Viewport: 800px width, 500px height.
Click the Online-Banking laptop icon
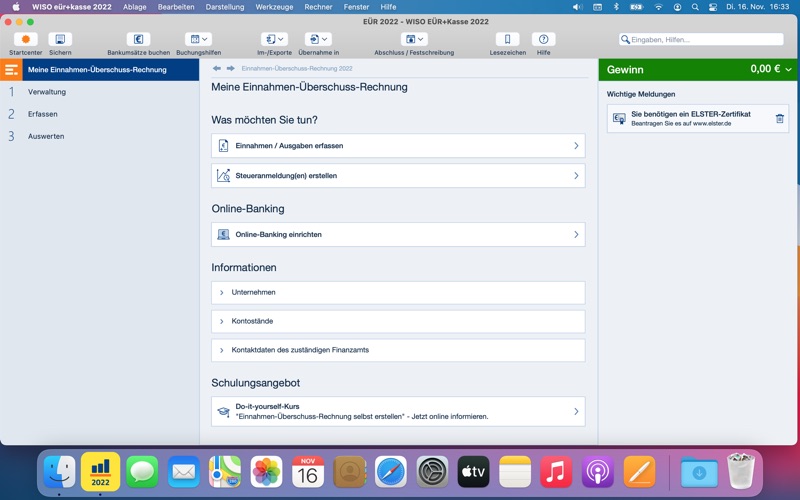click(x=223, y=235)
